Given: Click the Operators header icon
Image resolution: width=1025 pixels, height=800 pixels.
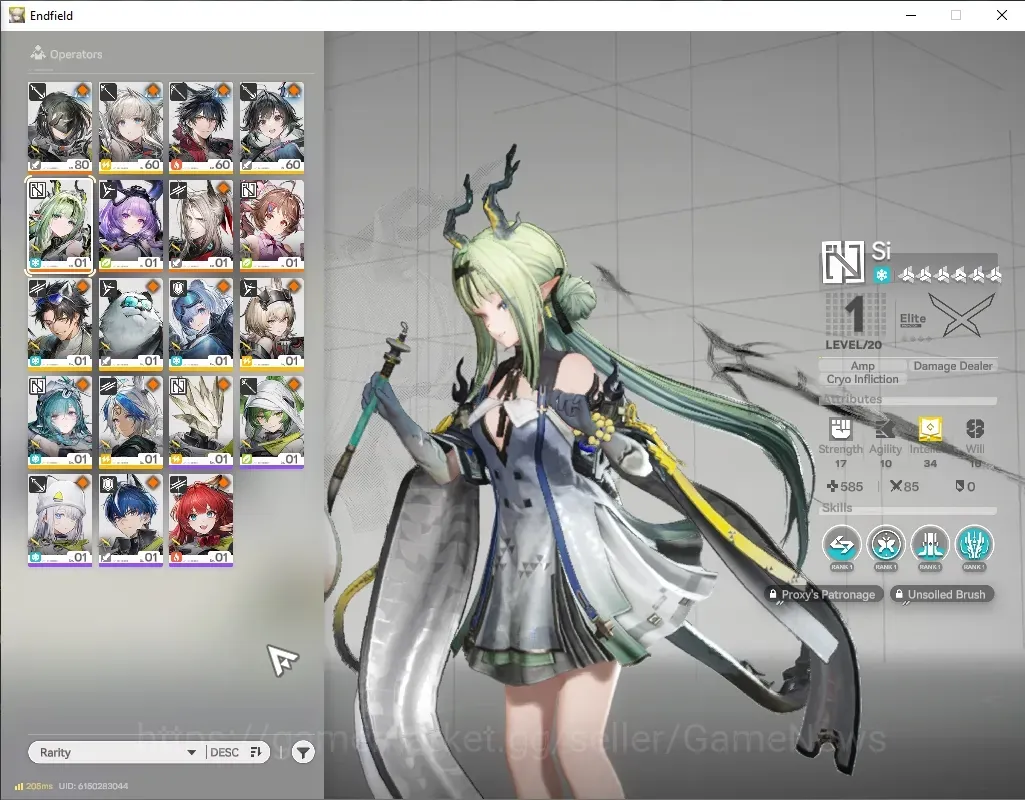Looking at the screenshot, I should click(x=38, y=53).
